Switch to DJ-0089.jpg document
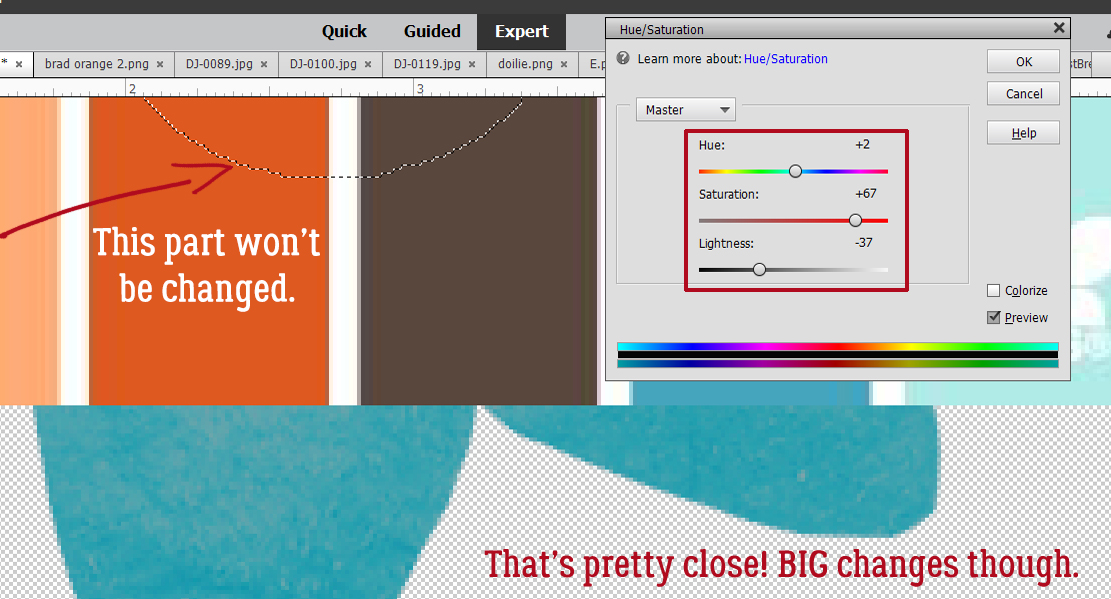The width and height of the screenshot is (1111, 599). pos(219,64)
